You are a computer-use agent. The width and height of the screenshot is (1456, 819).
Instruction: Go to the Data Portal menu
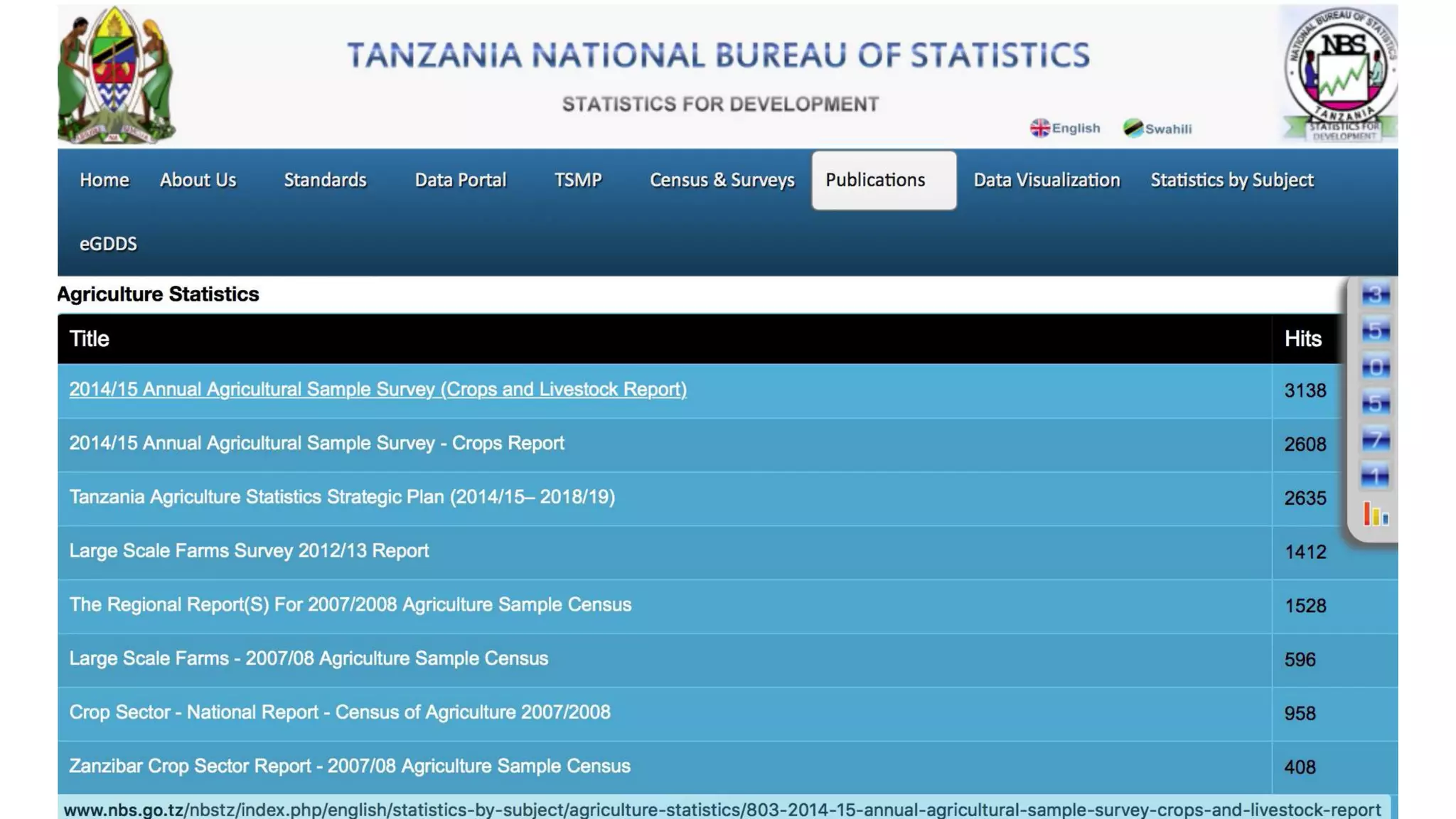point(460,180)
